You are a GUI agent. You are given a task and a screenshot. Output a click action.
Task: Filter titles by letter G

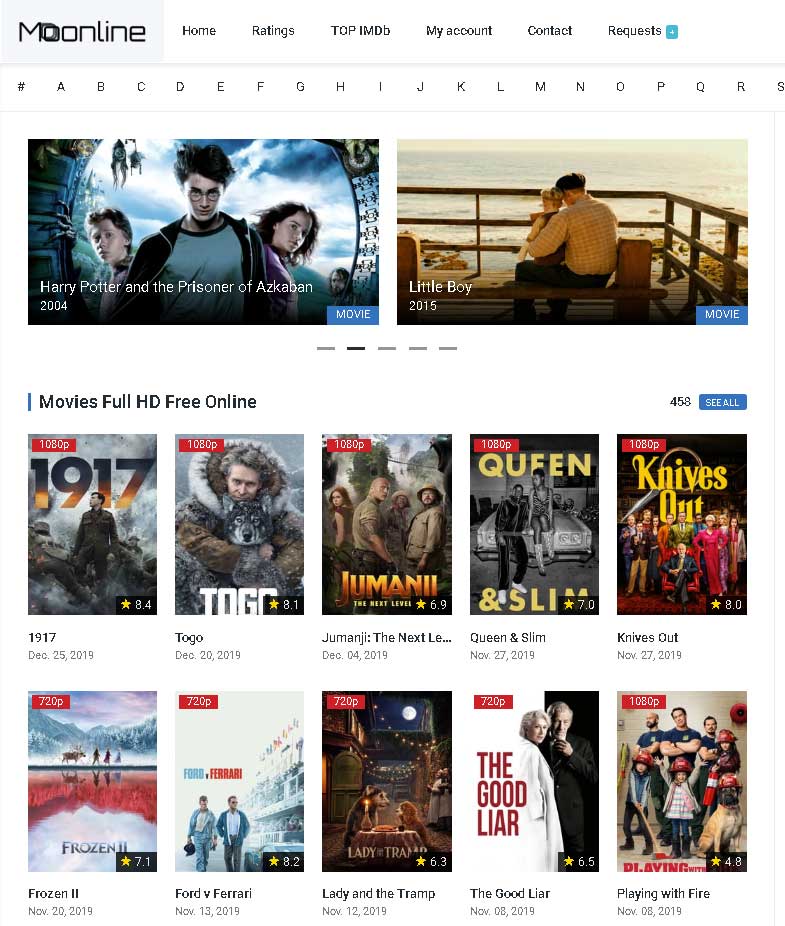coord(301,87)
